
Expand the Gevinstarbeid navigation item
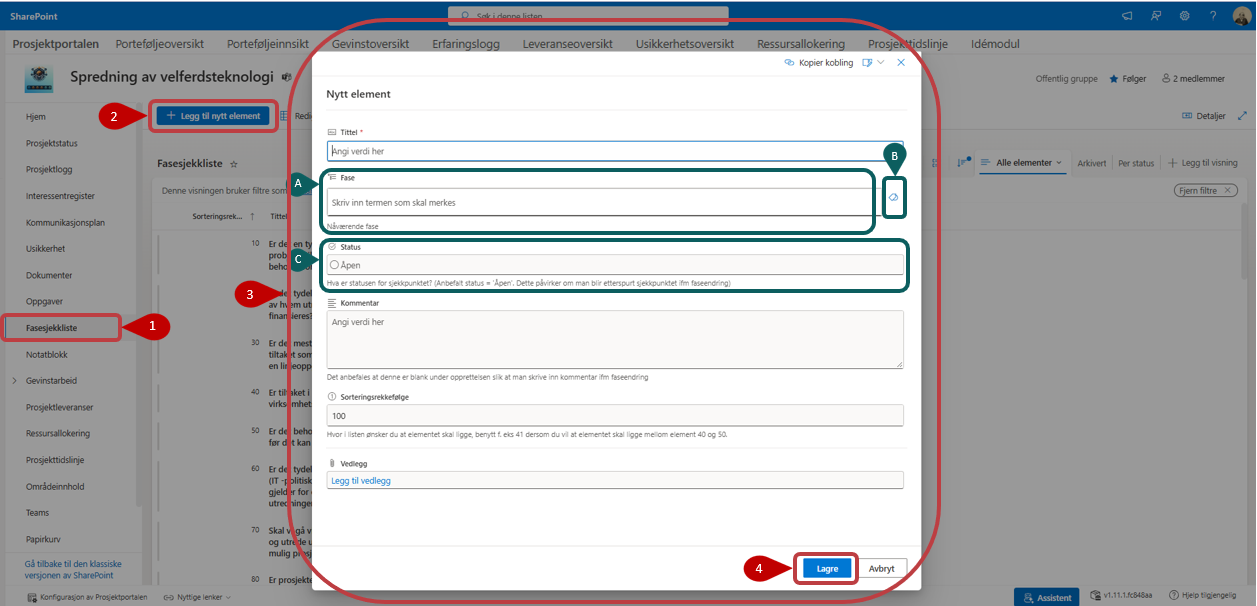[x=14, y=381]
